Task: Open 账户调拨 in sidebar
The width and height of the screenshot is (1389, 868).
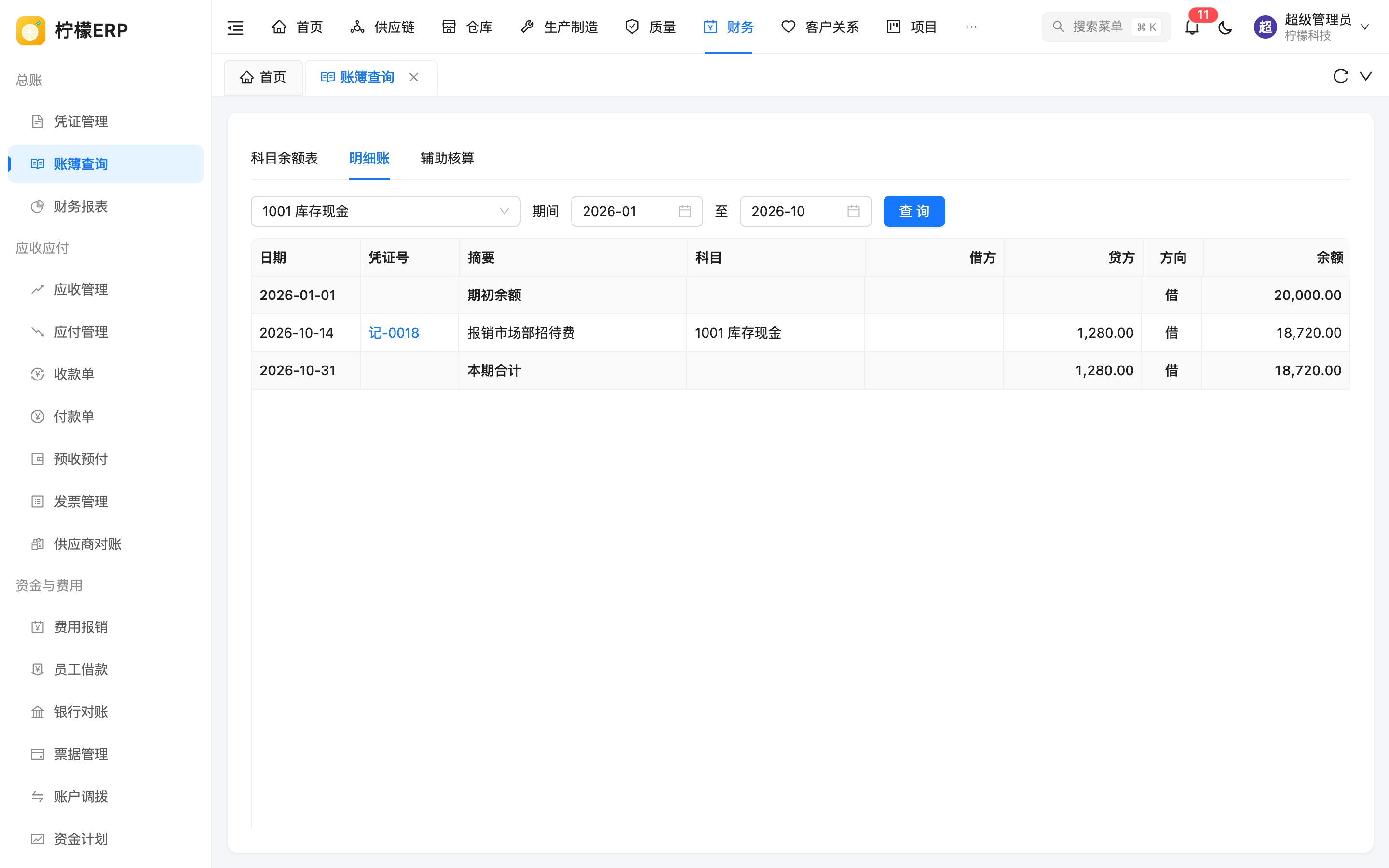Action: 106,797
